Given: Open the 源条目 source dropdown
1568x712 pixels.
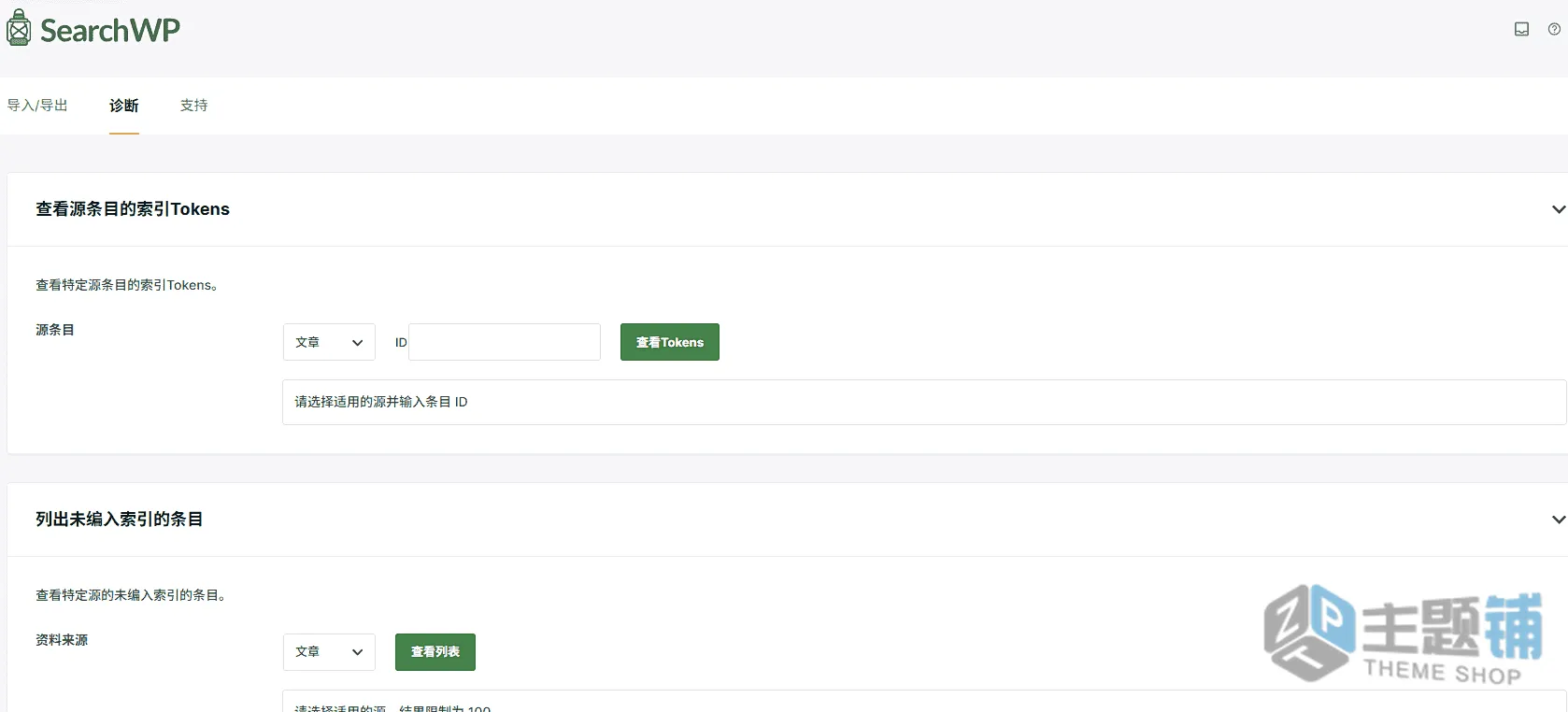Looking at the screenshot, I should tap(329, 342).
